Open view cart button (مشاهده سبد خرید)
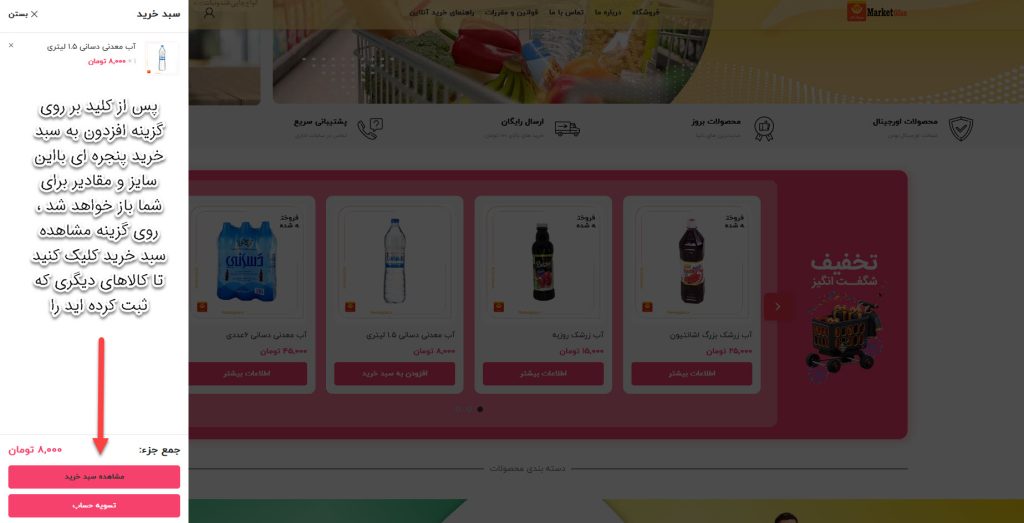 (x=94, y=477)
